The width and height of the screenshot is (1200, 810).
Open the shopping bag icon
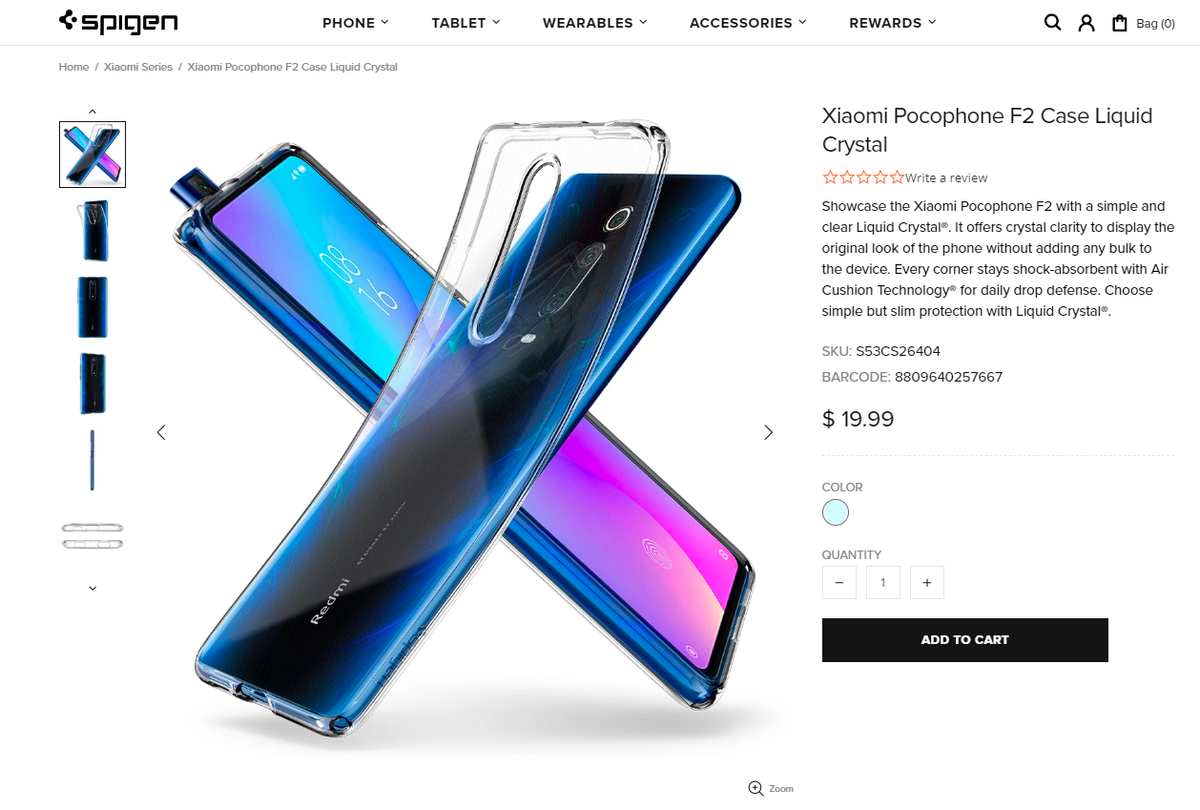click(x=1120, y=23)
